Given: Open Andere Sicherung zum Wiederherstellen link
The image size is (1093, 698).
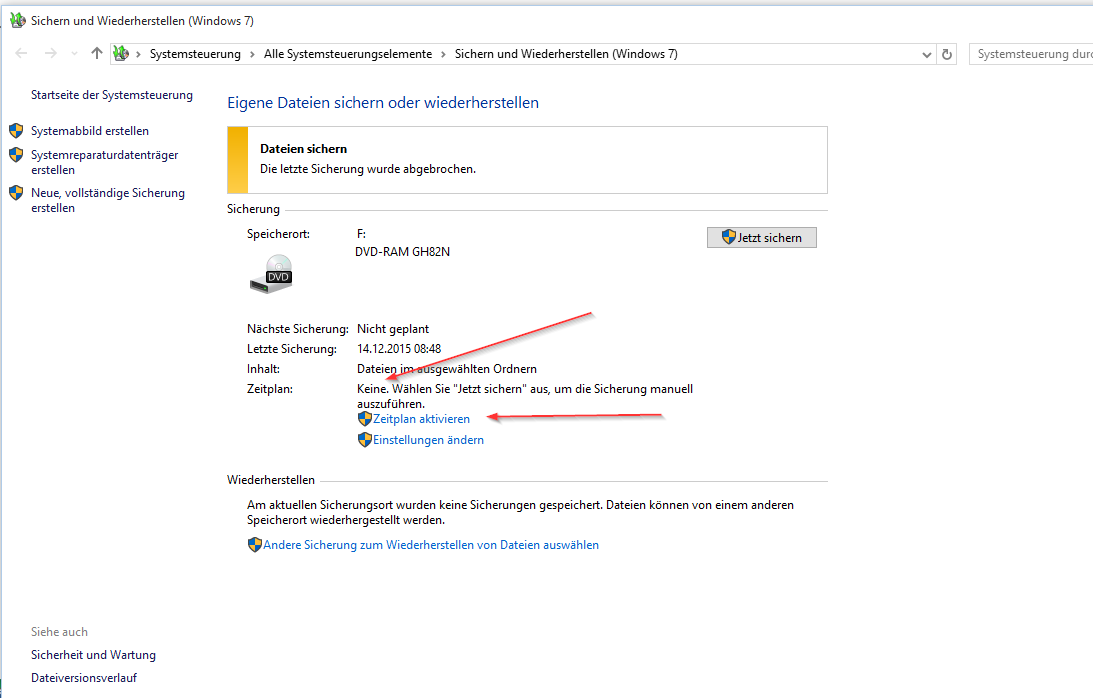Looking at the screenshot, I should tap(431, 545).
